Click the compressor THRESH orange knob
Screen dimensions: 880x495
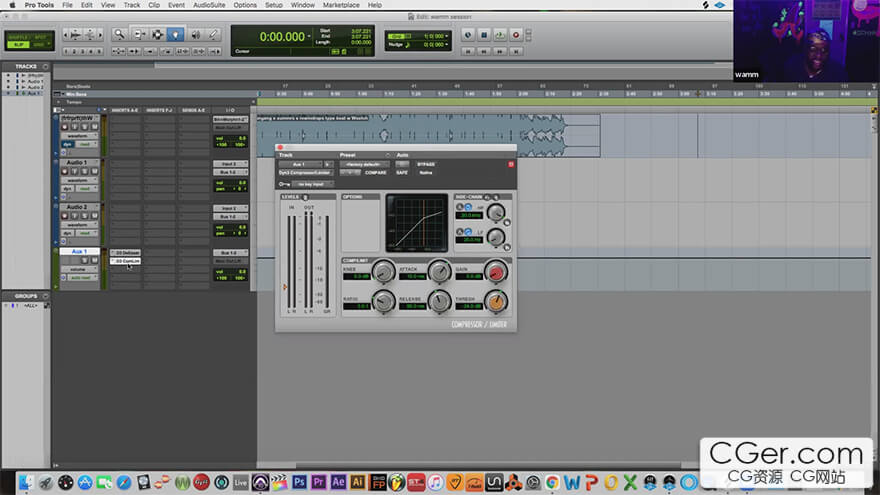point(496,302)
